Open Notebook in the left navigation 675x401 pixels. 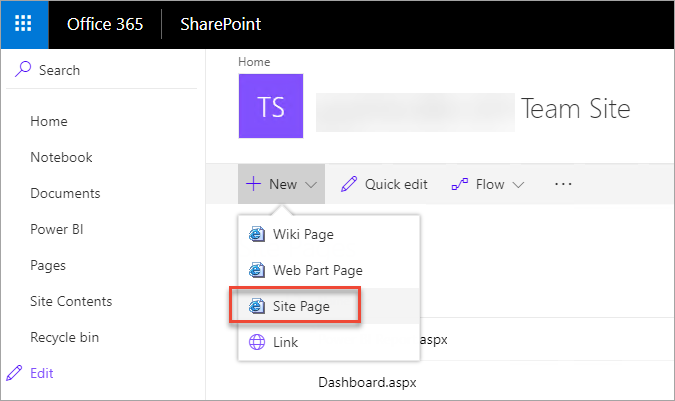coord(61,157)
